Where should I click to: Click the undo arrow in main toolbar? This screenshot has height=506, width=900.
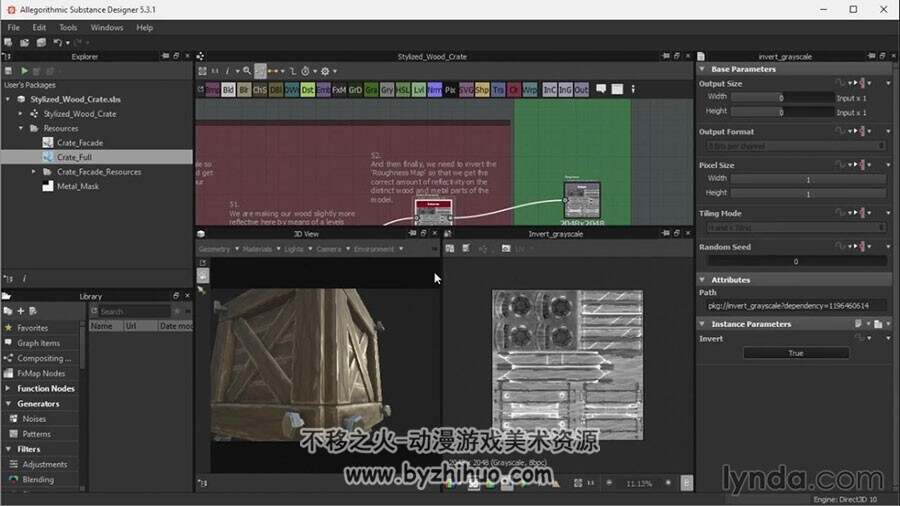coord(57,42)
